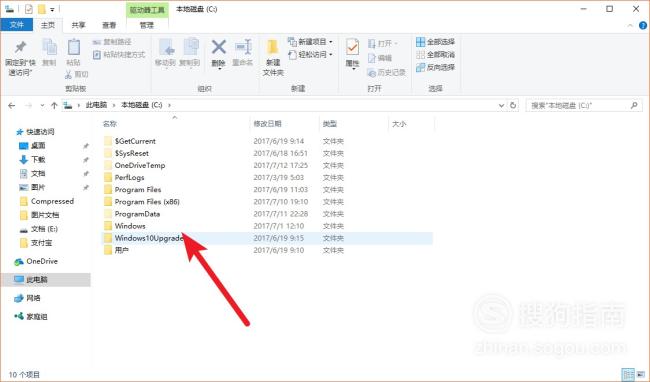Click the Cut scissors option
This screenshot has height=382, width=650.
coord(76,74)
